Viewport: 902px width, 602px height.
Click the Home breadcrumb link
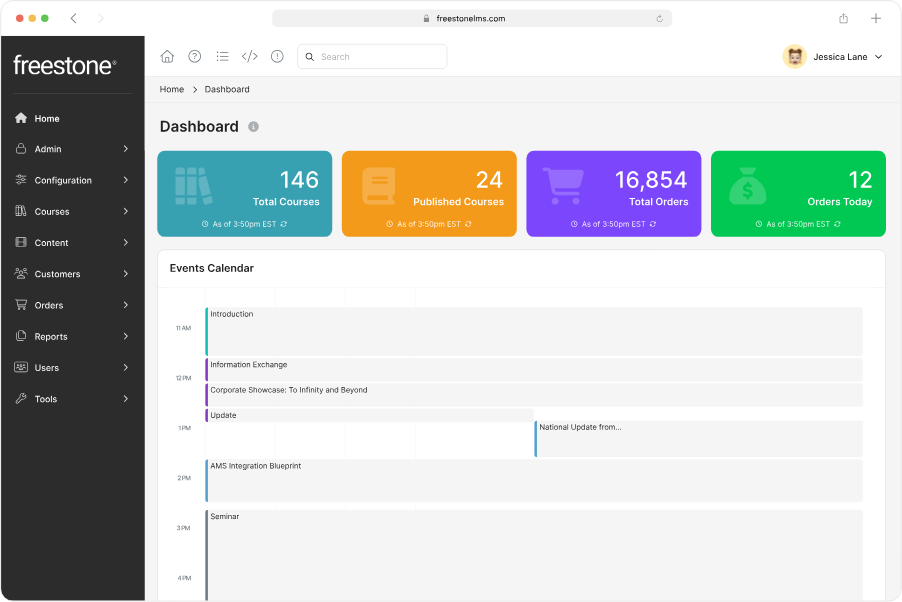pyautogui.click(x=172, y=90)
